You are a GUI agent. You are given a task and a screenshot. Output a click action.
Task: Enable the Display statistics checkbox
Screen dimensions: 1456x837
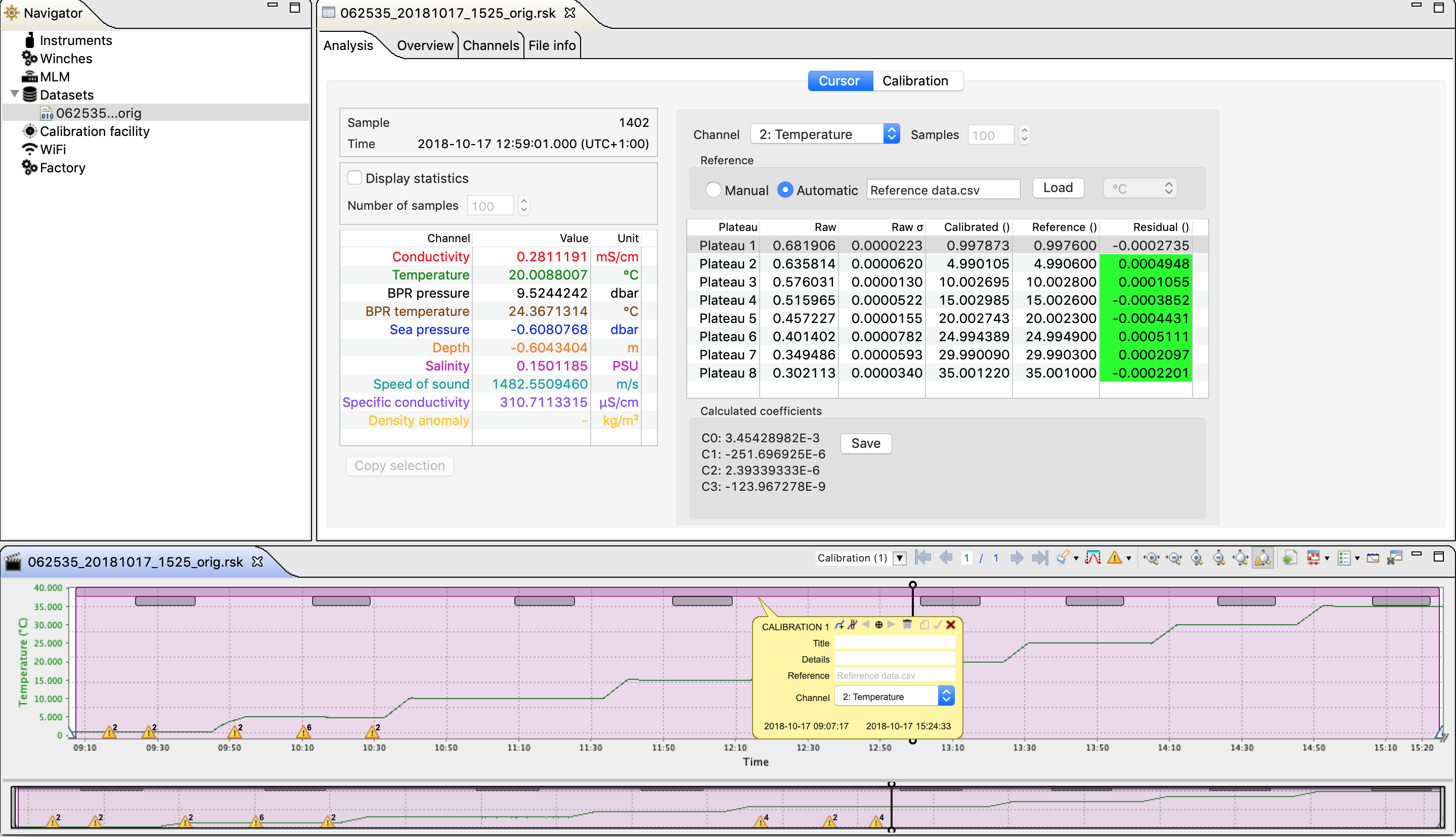click(x=355, y=178)
